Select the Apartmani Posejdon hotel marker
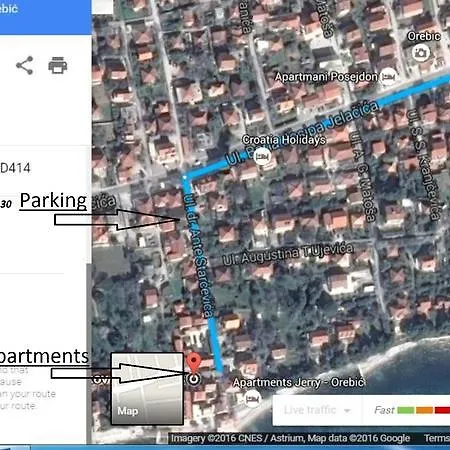Viewport: 450px width, 450px height. coord(388,77)
